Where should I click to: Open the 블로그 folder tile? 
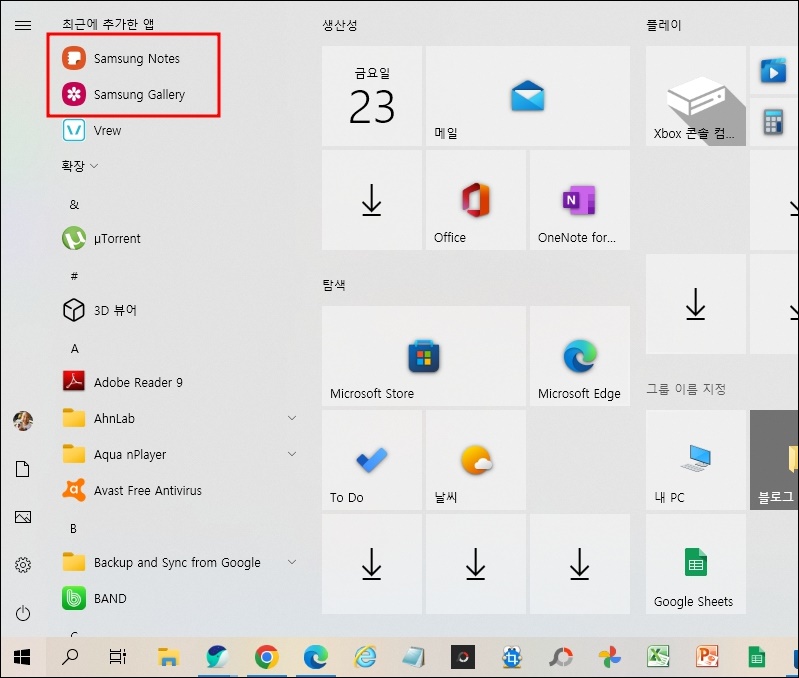(x=775, y=459)
